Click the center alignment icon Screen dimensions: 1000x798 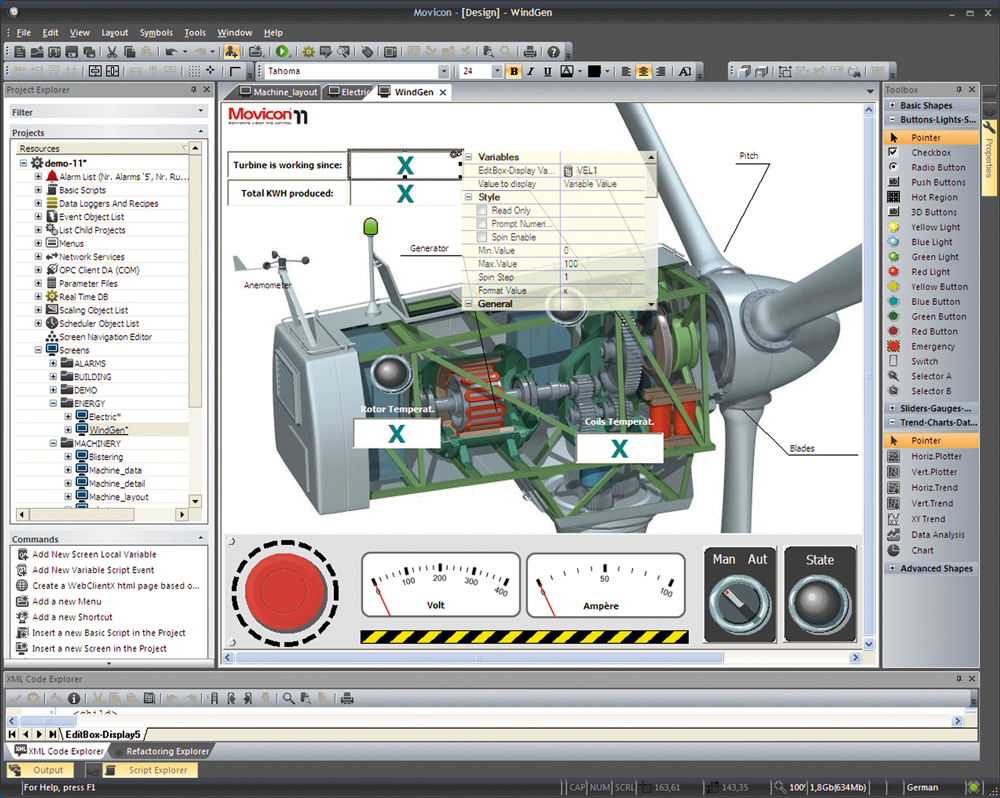643,71
